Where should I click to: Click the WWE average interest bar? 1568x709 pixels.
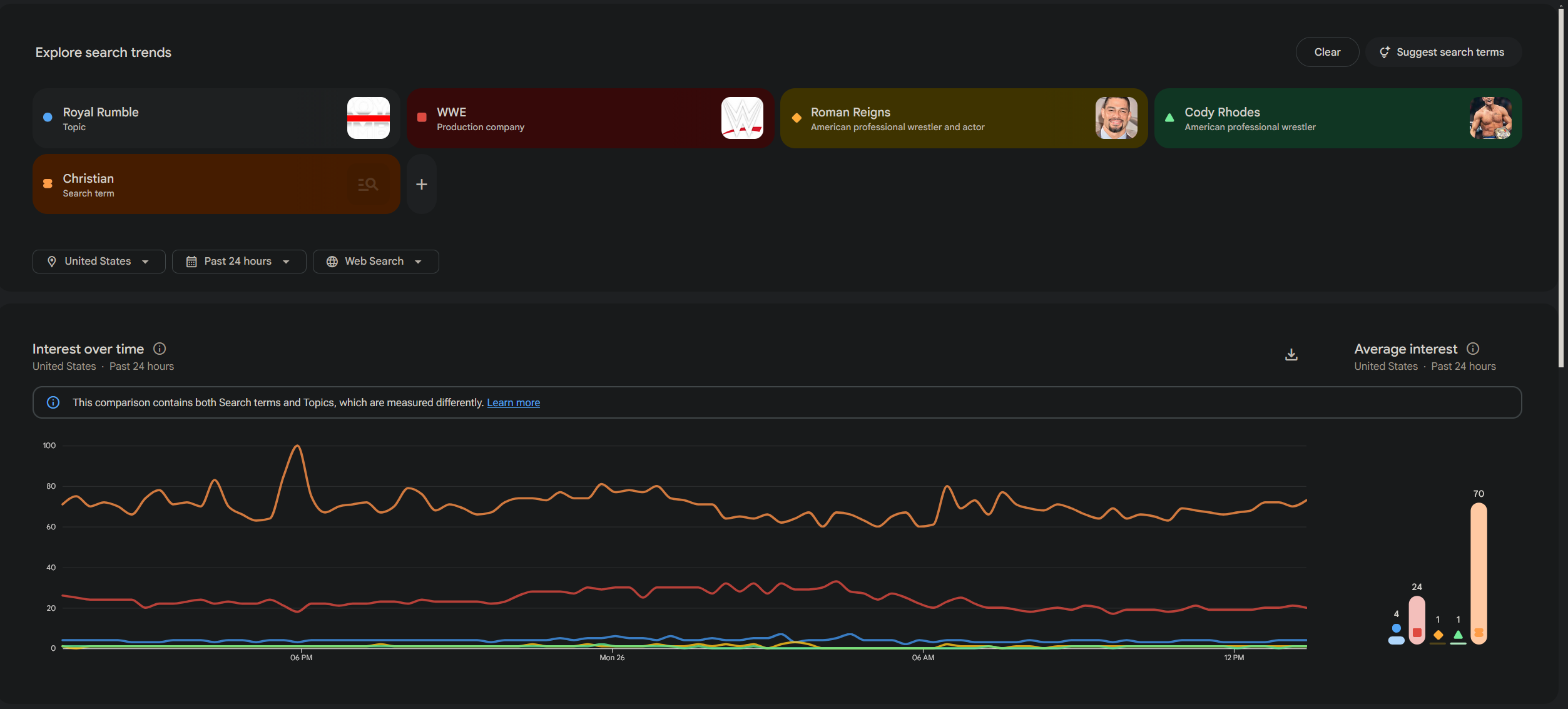(x=1417, y=620)
